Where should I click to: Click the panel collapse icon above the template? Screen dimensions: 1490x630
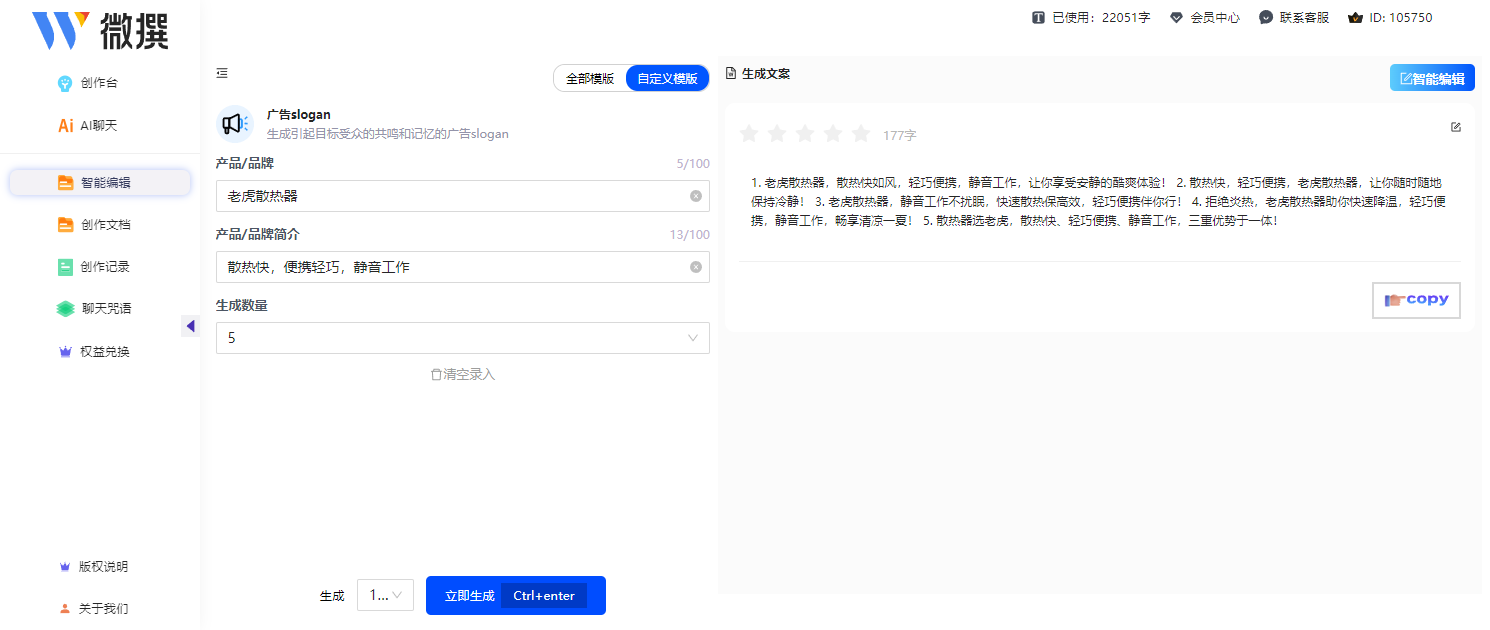coord(221,73)
